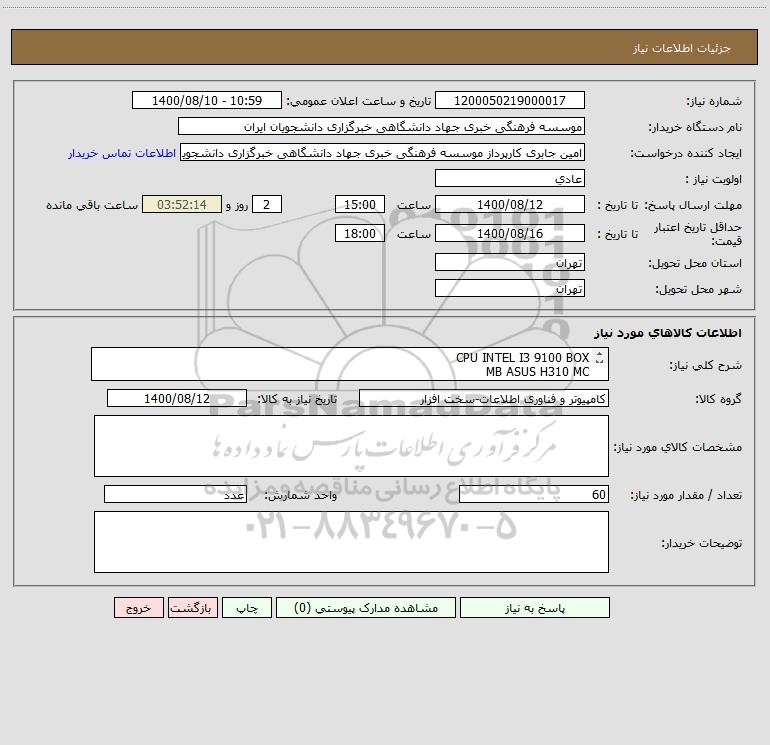This screenshot has height=745, width=770.
Task: Click the countdown timer 03:52:14 field
Action: (x=182, y=204)
